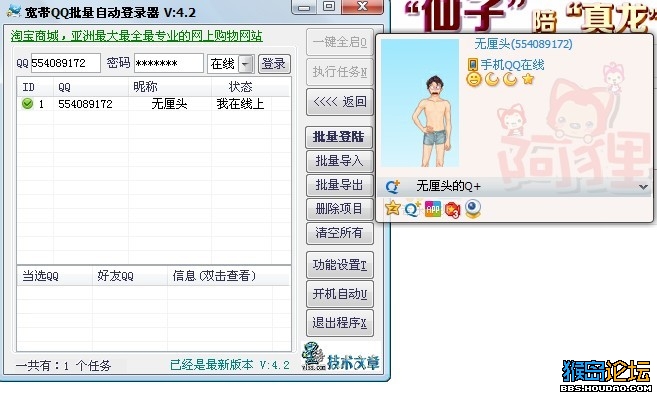
Task: Click the green online status icon in row 1
Action: [27, 104]
